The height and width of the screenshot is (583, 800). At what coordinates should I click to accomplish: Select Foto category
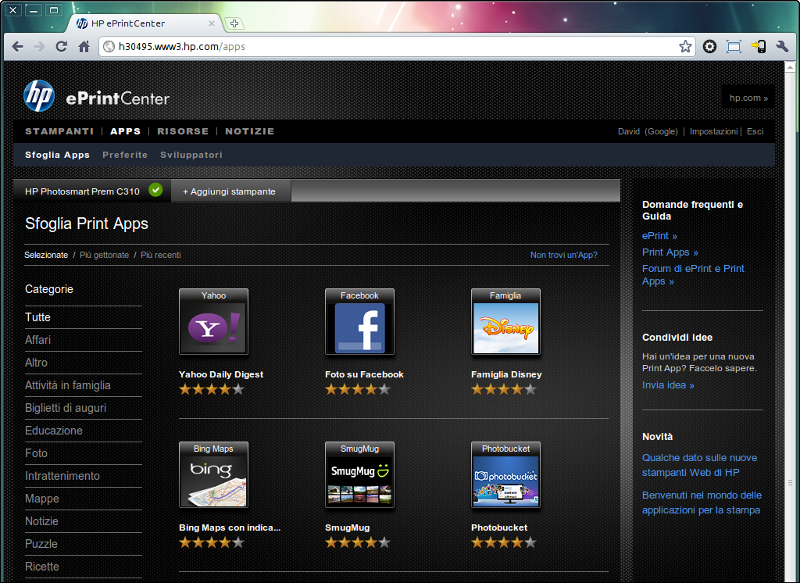[x=36, y=453]
